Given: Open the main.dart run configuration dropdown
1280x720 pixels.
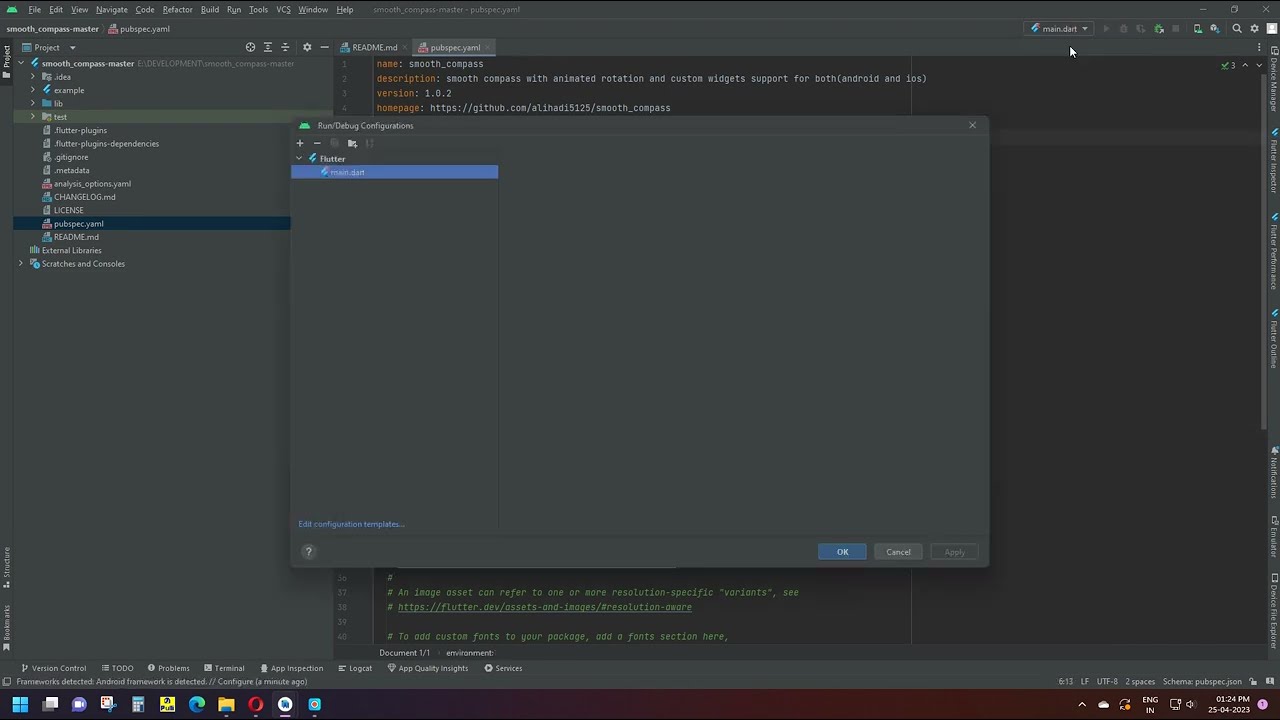Looking at the screenshot, I should click(x=1059, y=29).
